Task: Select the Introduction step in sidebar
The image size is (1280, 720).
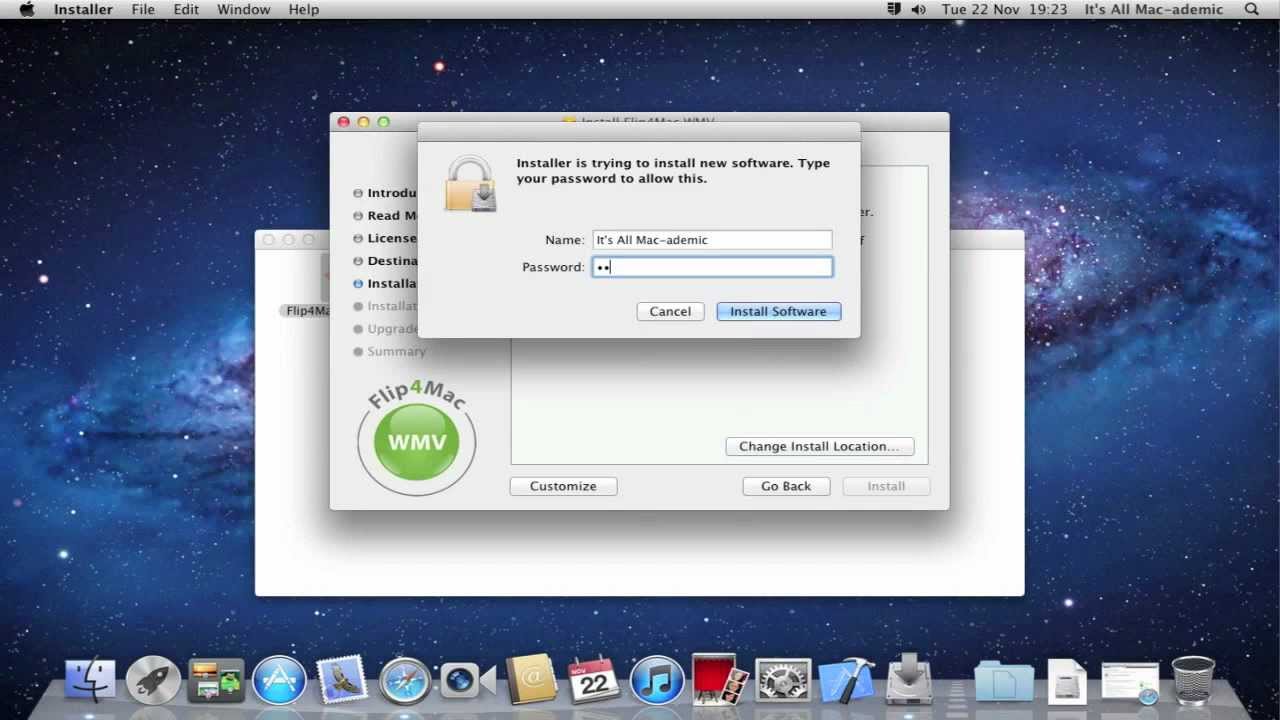Action: (x=386, y=193)
